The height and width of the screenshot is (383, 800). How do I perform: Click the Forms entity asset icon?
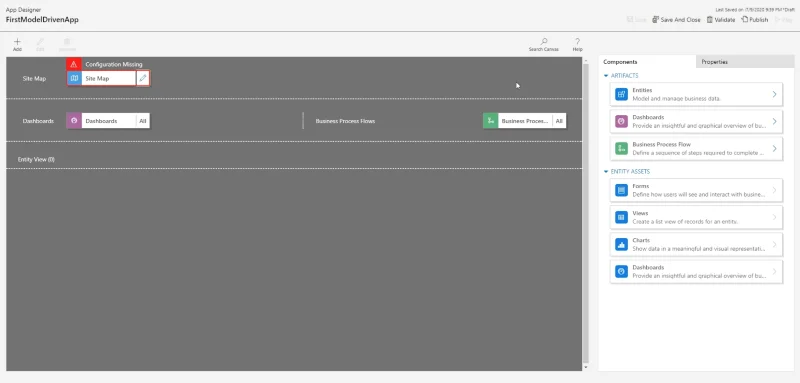(x=621, y=190)
